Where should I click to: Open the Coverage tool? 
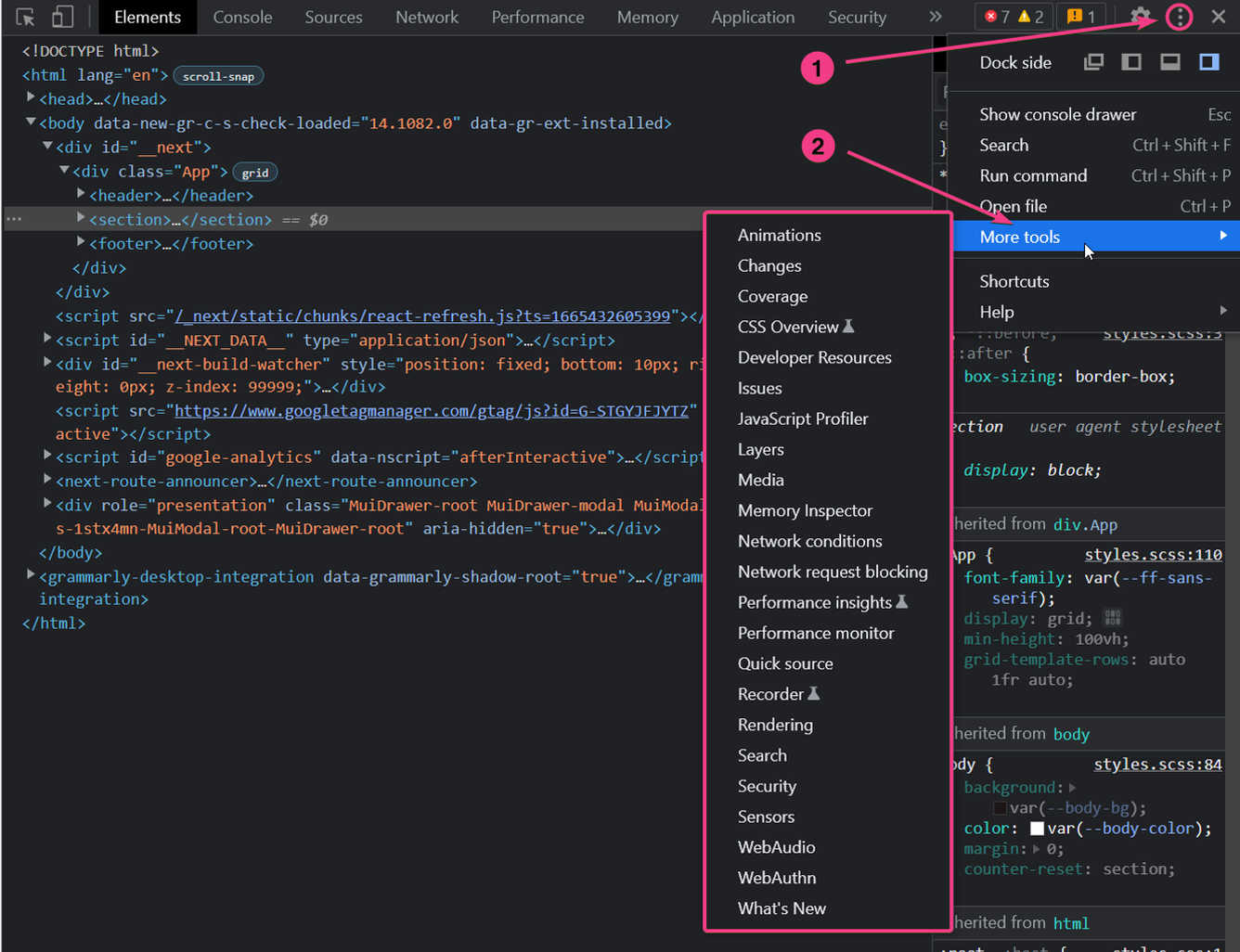click(x=828, y=296)
